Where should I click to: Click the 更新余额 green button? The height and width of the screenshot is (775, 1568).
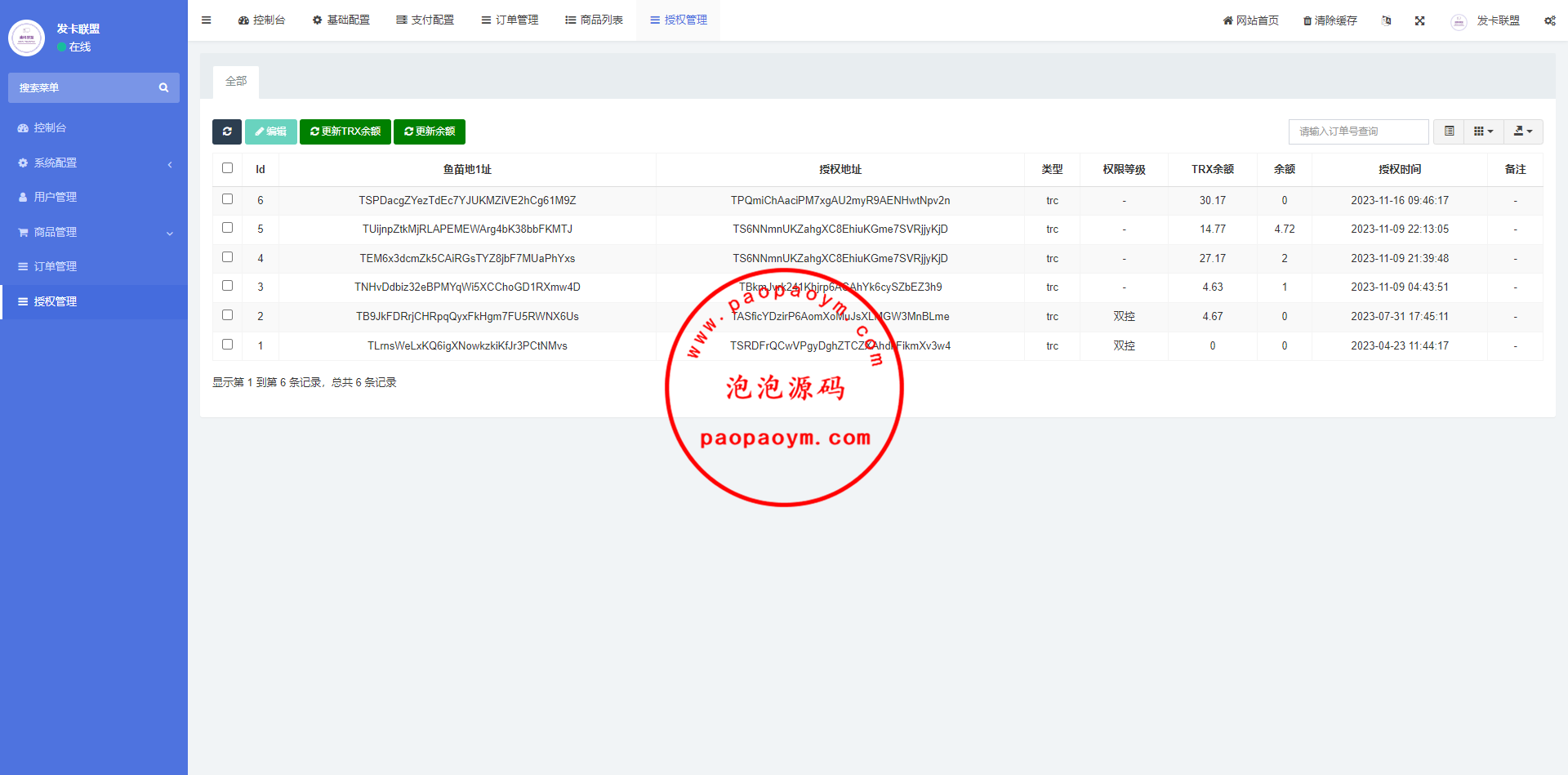click(430, 131)
